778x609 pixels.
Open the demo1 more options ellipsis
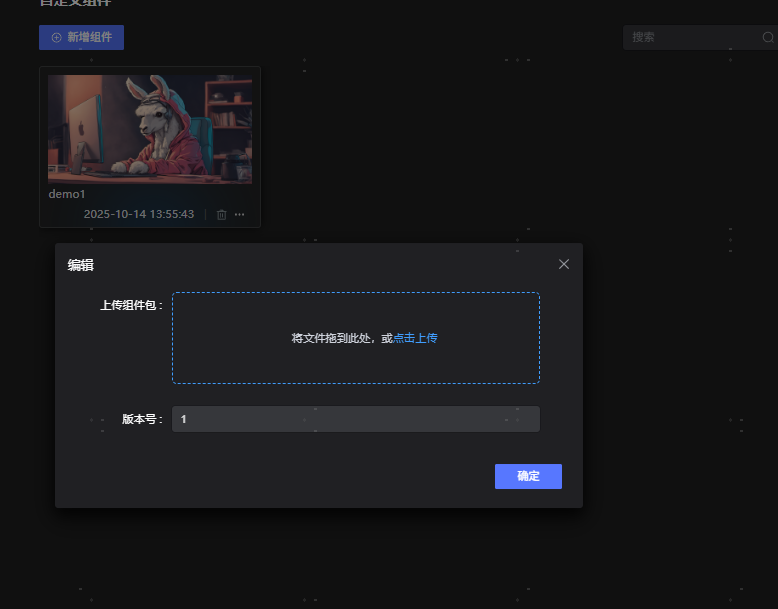click(240, 214)
